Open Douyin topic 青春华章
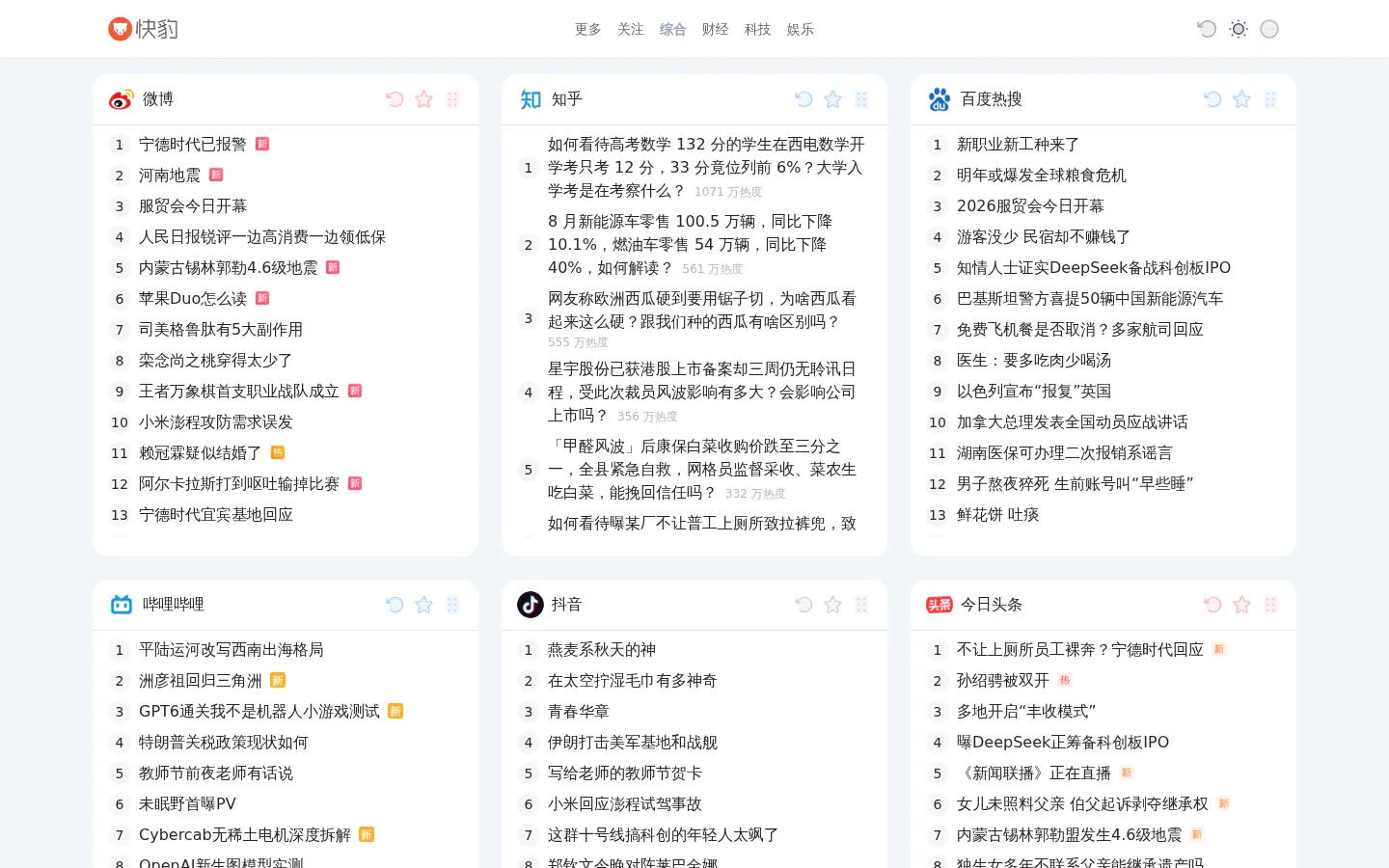 click(579, 712)
